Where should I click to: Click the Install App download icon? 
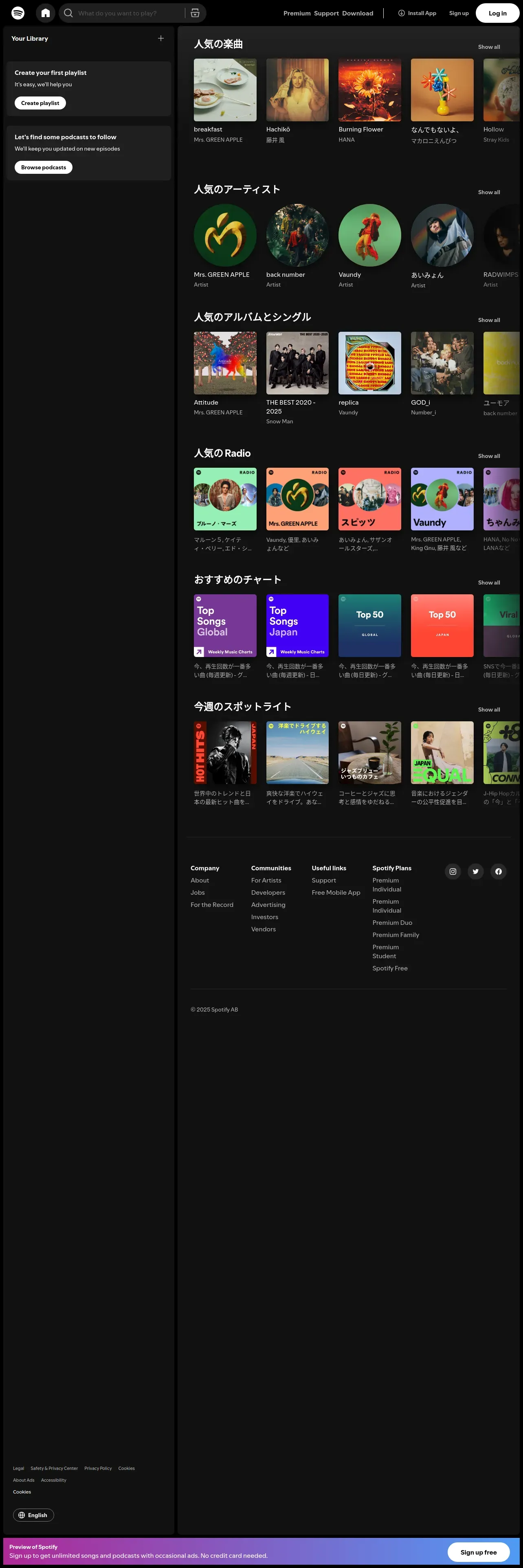pyautogui.click(x=401, y=13)
